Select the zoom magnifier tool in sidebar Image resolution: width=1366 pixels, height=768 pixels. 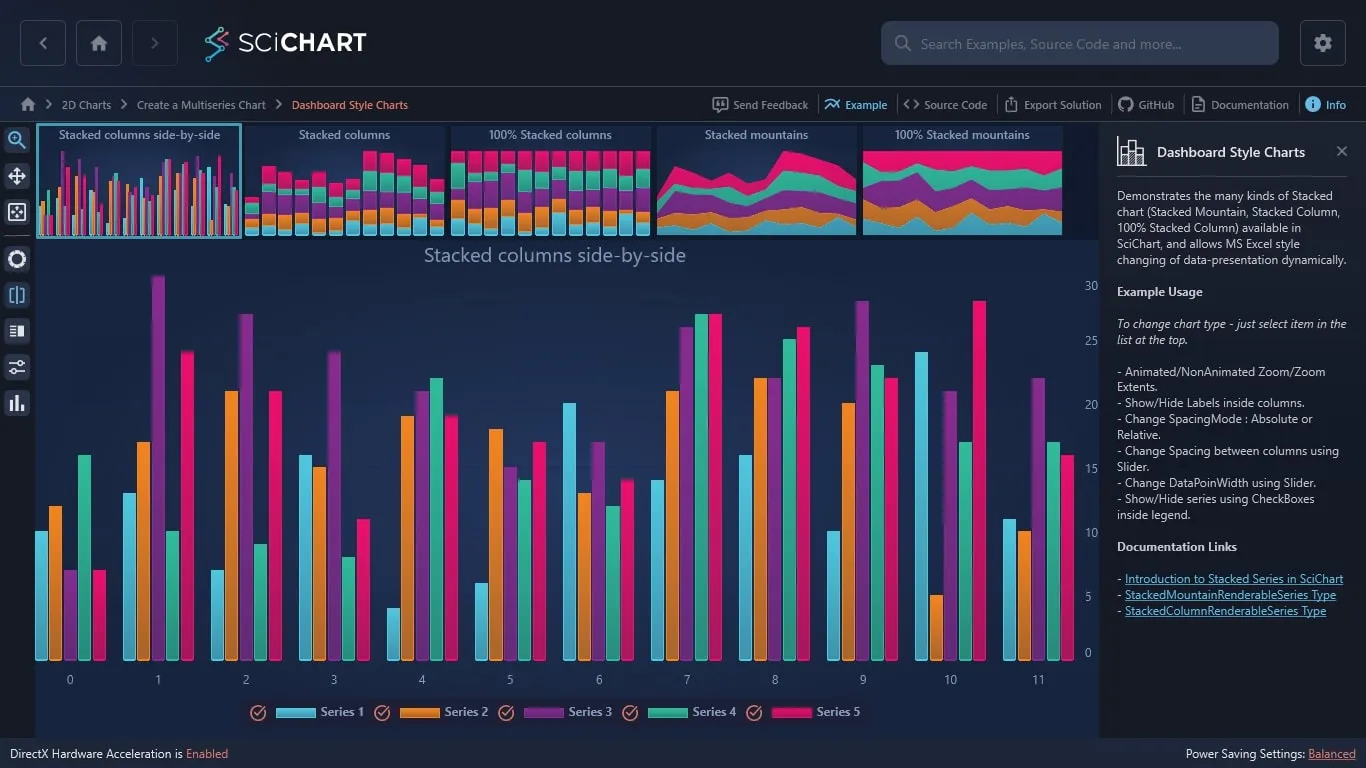click(17, 140)
